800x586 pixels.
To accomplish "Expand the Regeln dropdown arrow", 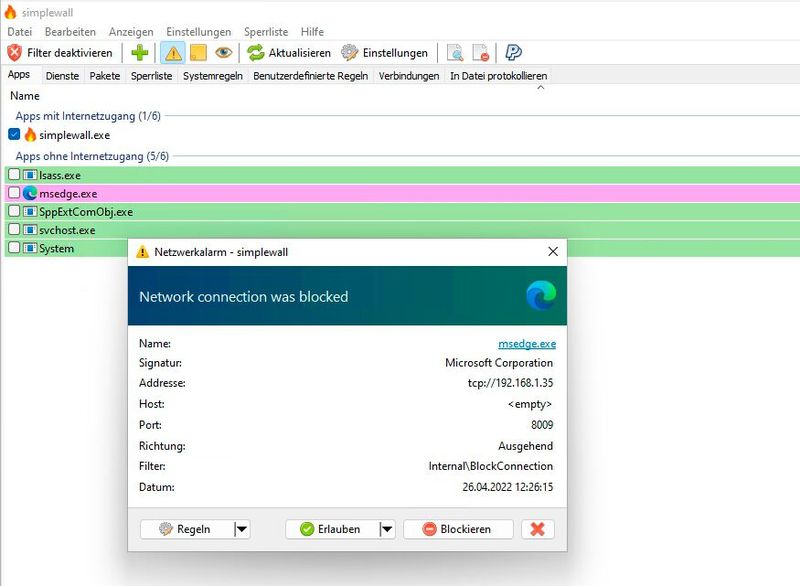I will [x=241, y=529].
